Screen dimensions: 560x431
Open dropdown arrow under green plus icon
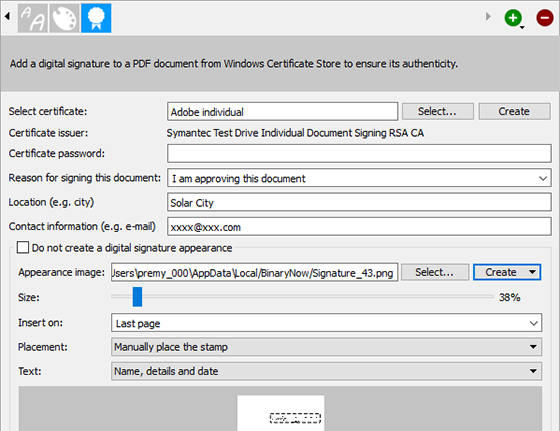coord(522,28)
